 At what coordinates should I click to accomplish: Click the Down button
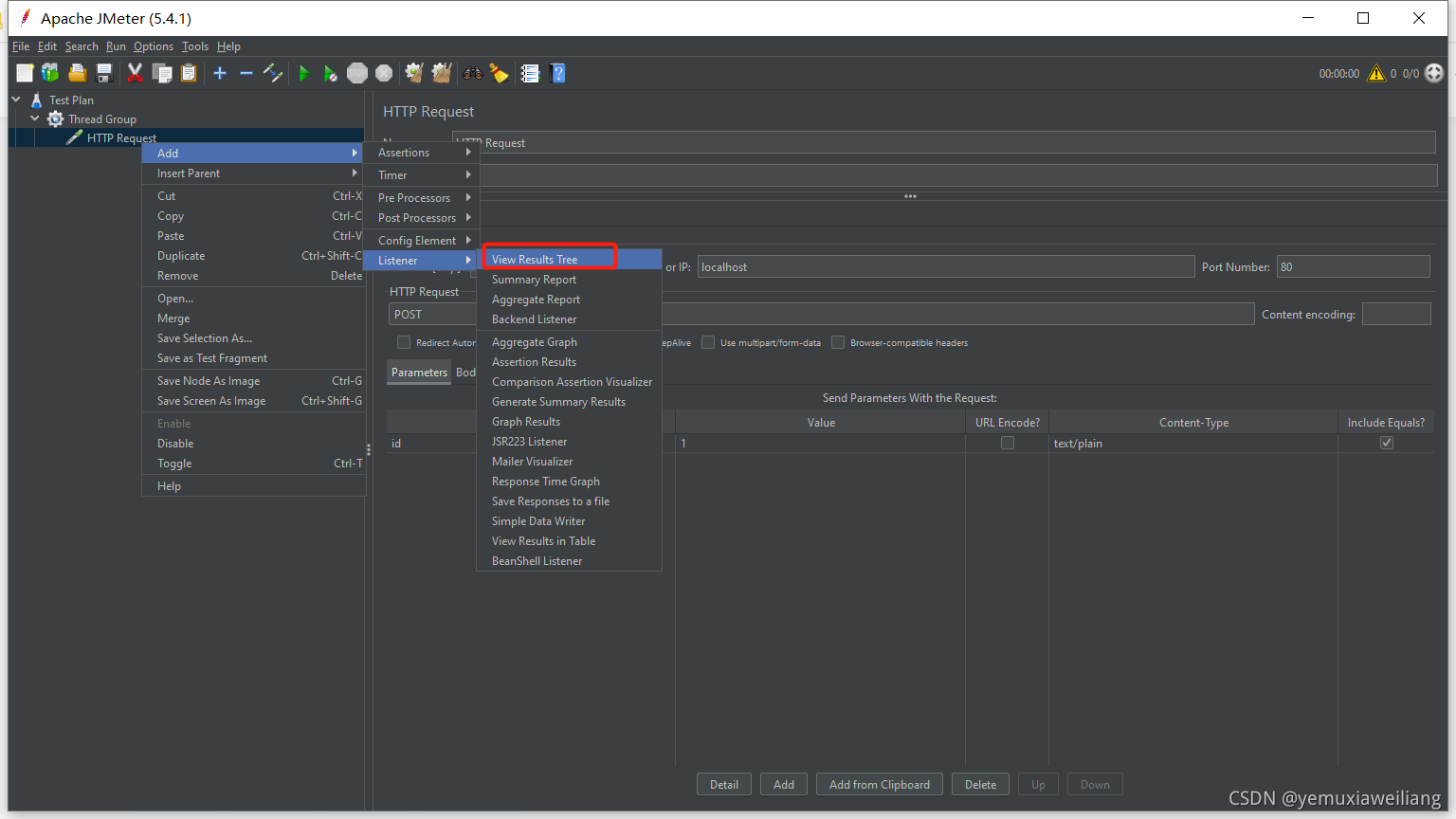point(1095,784)
